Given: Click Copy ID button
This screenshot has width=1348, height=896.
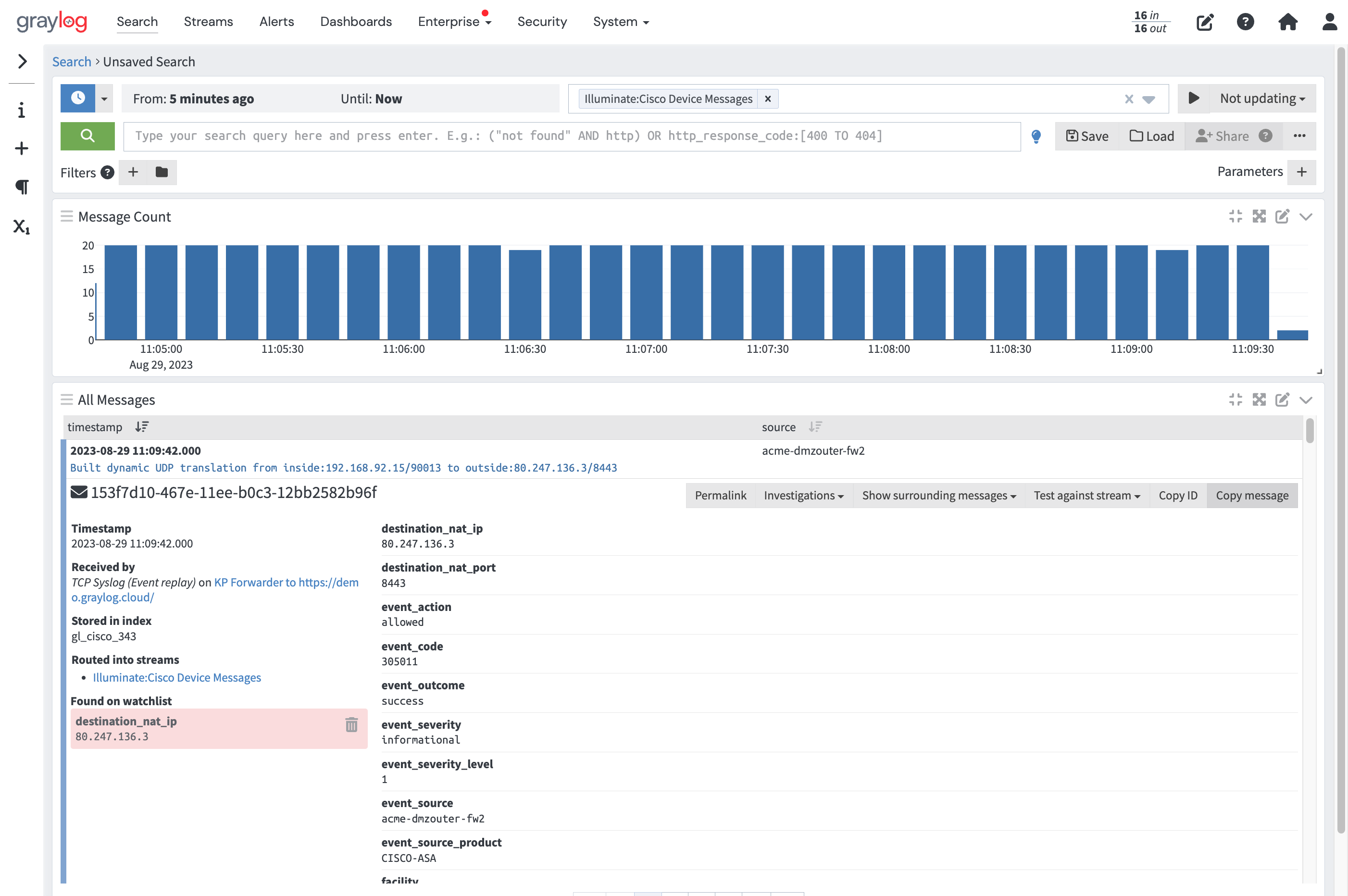Looking at the screenshot, I should click(1178, 496).
